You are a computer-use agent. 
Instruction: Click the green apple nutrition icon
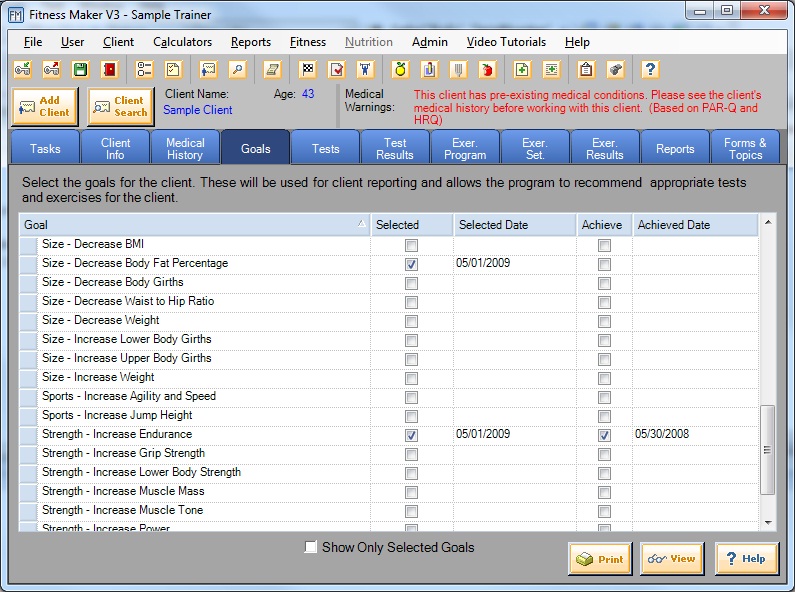click(400, 69)
